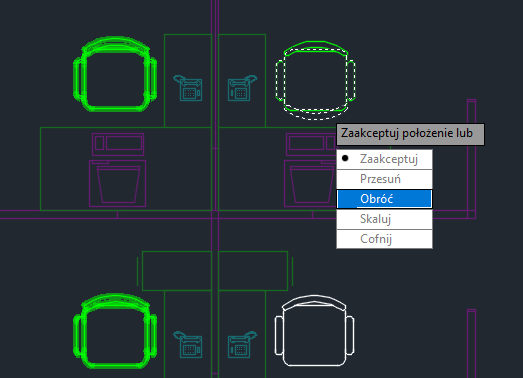Click the black bullet next to Zaakceptuj

tap(345, 158)
